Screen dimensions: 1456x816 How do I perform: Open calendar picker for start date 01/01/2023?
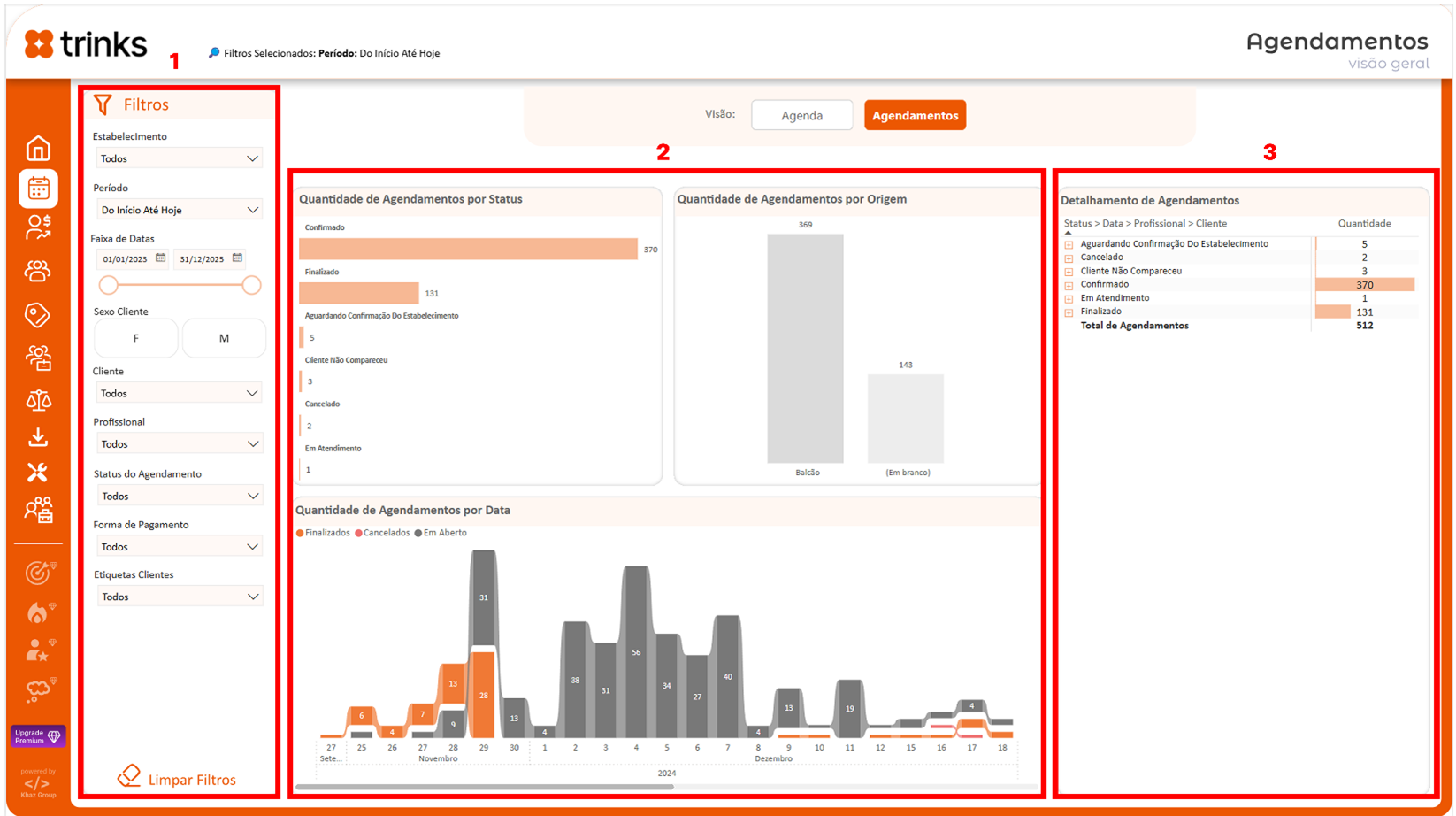(x=160, y=258)
